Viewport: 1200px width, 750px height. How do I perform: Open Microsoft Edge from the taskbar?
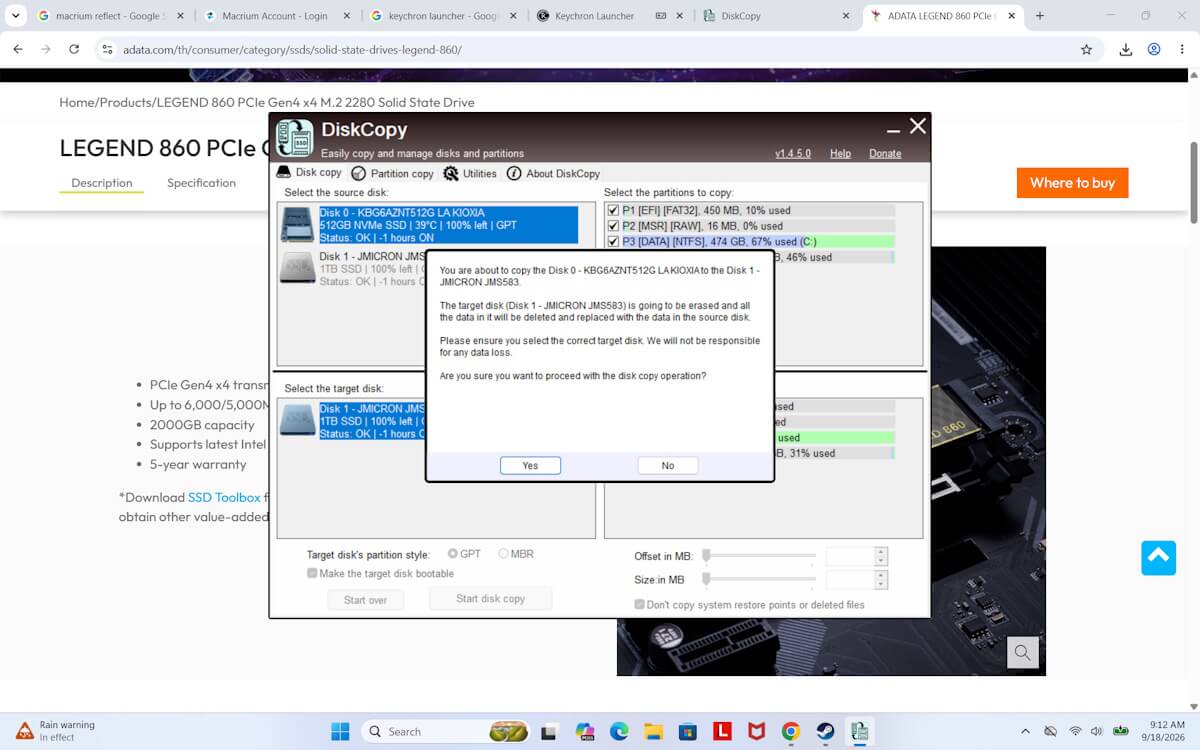(x=619, y=731)
